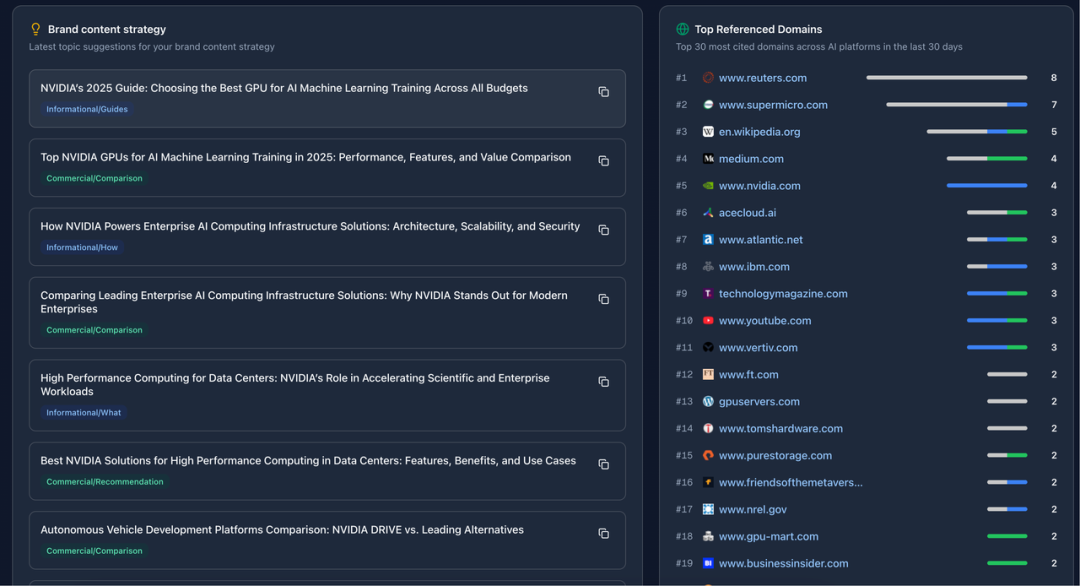Go to www.nrel.gov link

coord(752,510)
